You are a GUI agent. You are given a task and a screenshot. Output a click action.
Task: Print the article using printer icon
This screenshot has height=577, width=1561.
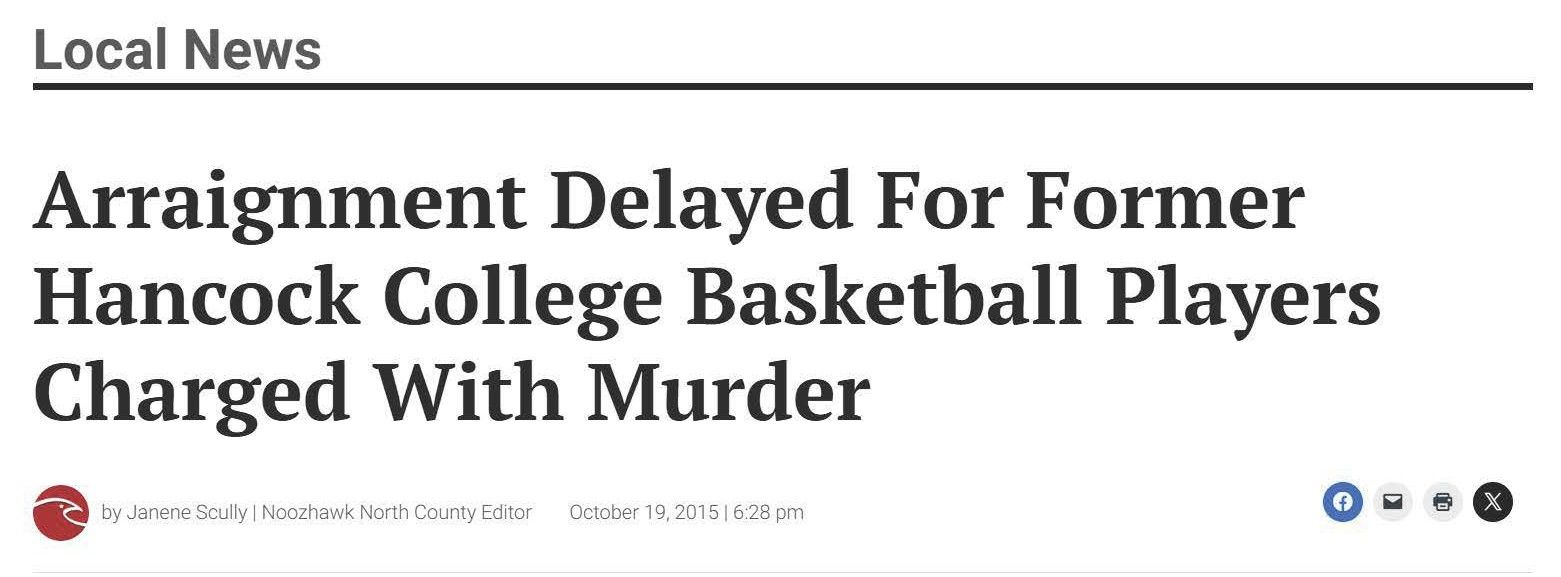point(1442,502)
